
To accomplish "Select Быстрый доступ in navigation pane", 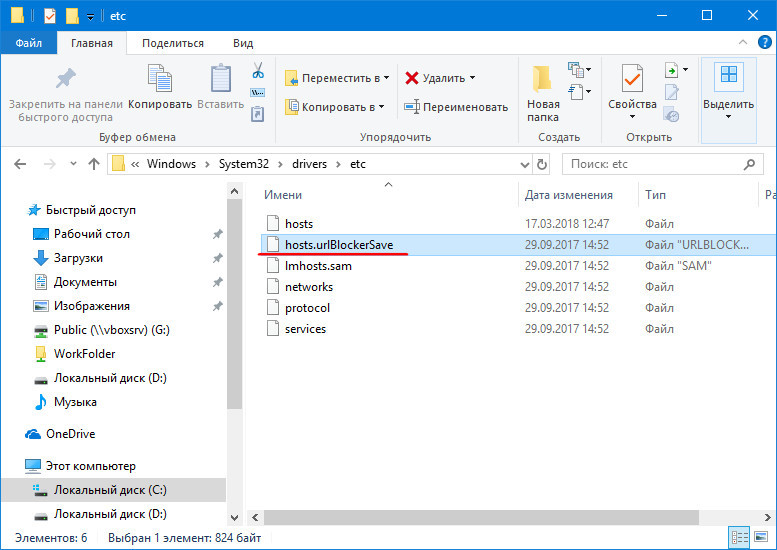I will pyautogui.click(x=82, y=210).
